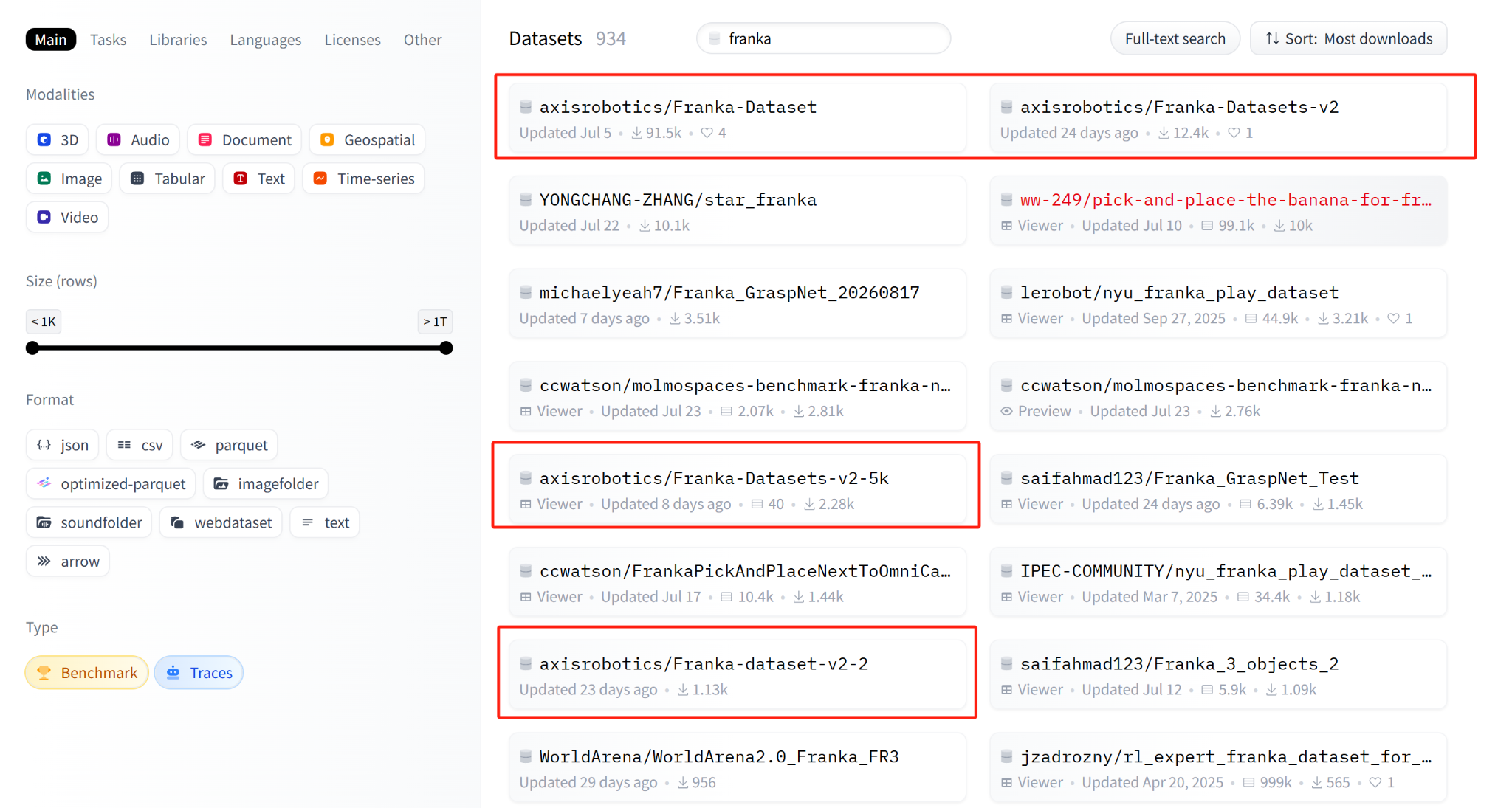
Task: Click the parquet format icon
Action: (198, 445)
